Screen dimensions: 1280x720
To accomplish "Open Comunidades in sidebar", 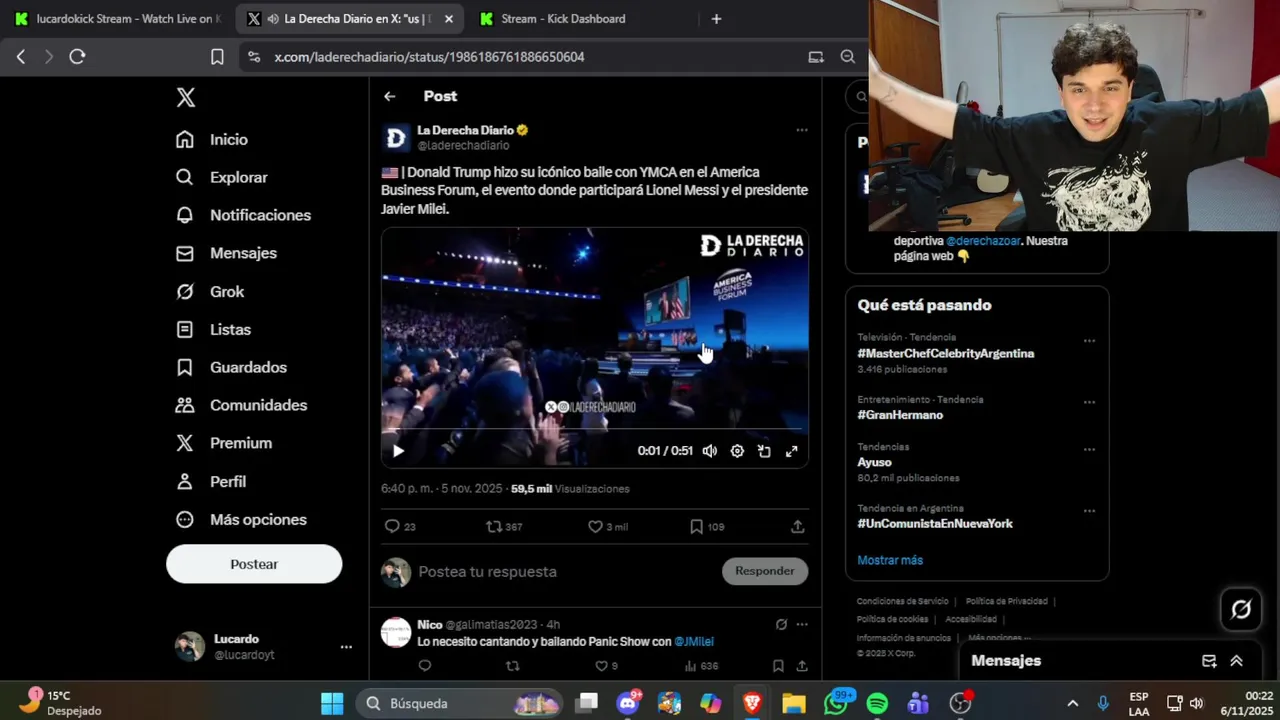I will [x=241, y=405].
